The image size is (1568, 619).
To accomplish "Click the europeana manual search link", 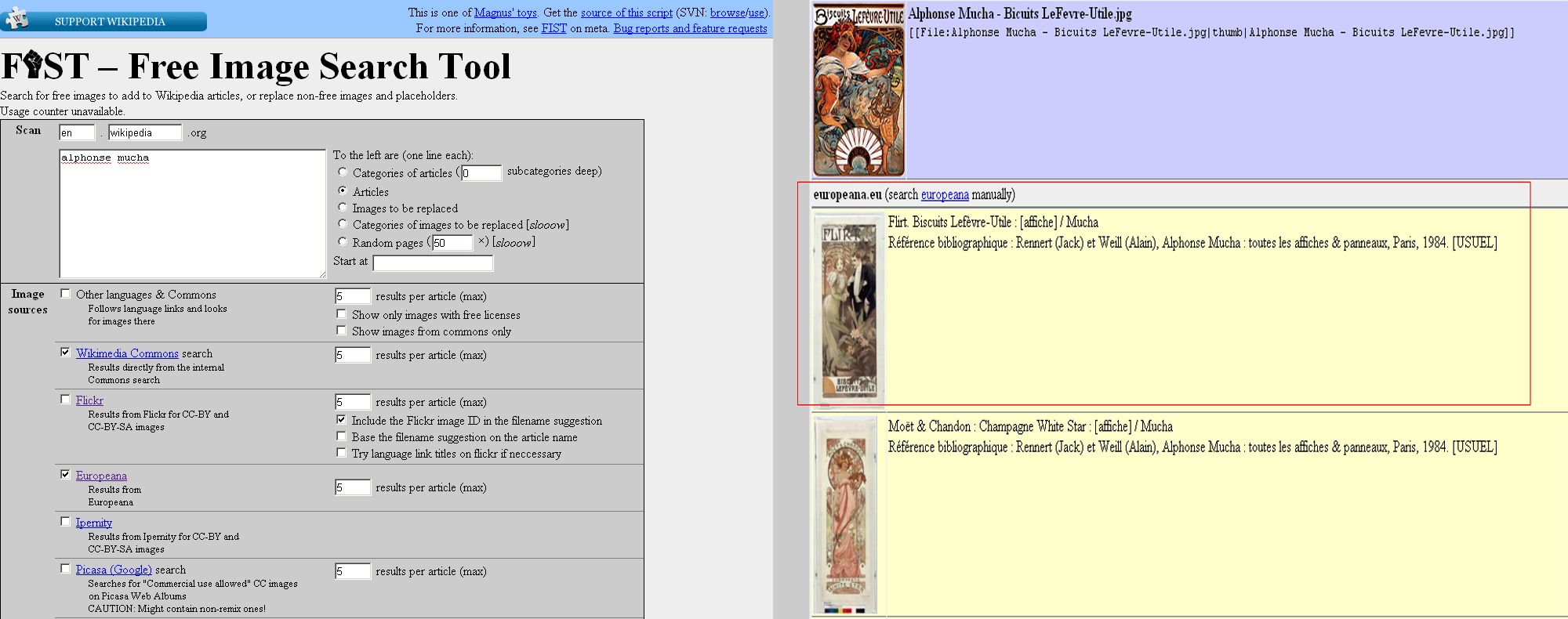I will [x=944, y=194].
